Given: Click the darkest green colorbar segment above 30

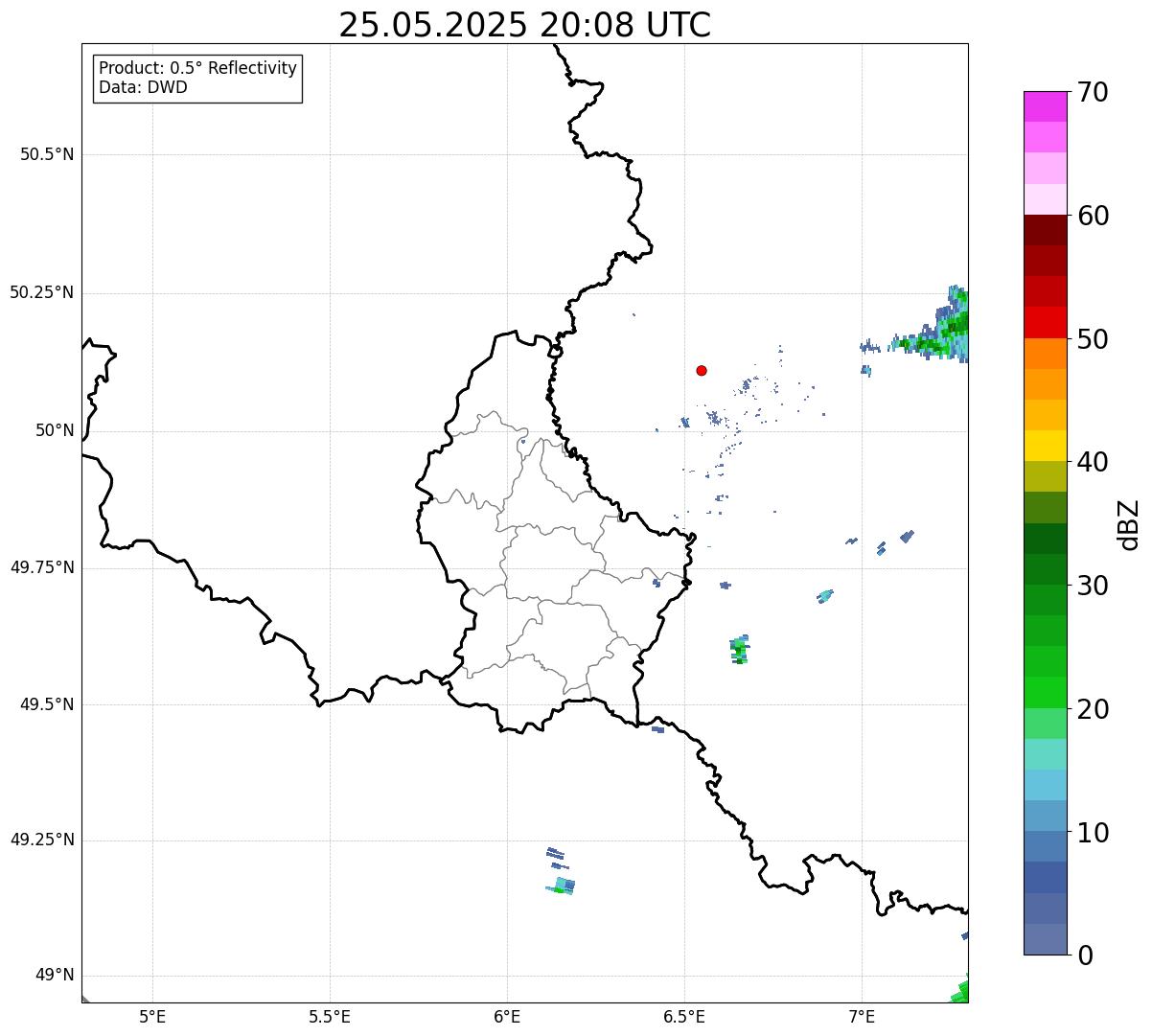Looking at the screenshot, I should (1045, 539).
